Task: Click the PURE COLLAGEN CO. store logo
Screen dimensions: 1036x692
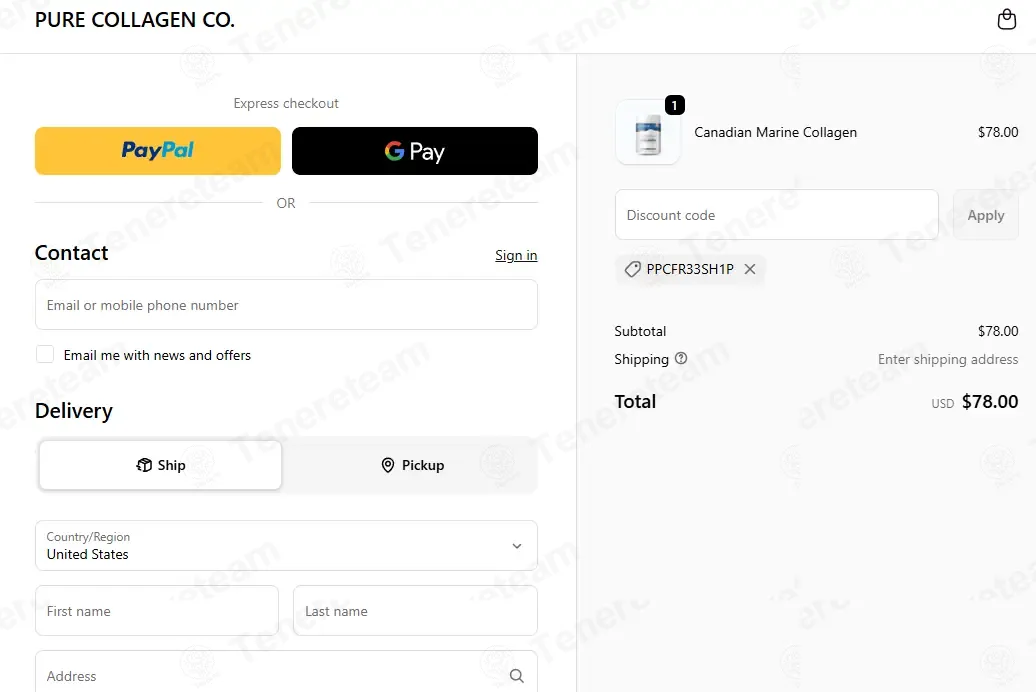Action: click(135, 20)
